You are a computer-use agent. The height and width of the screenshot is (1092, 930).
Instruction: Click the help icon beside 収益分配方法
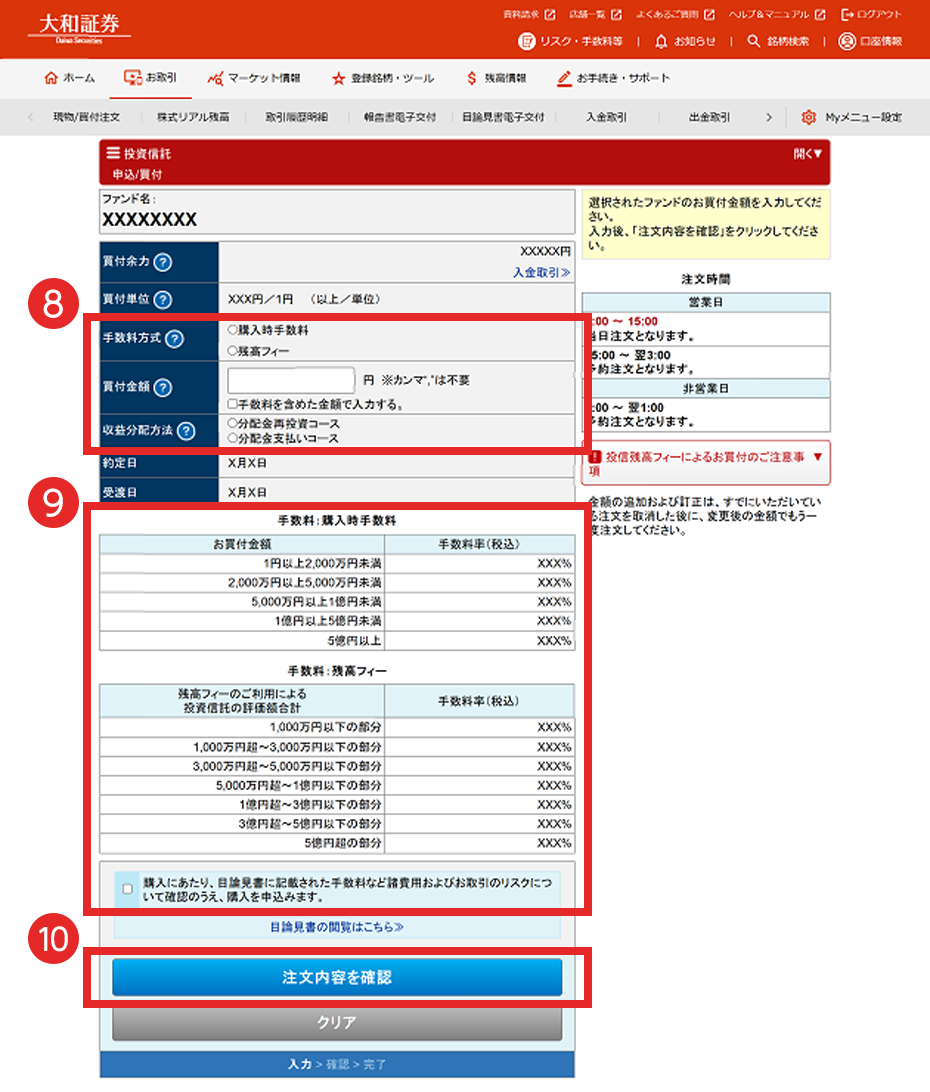(186, 431)
